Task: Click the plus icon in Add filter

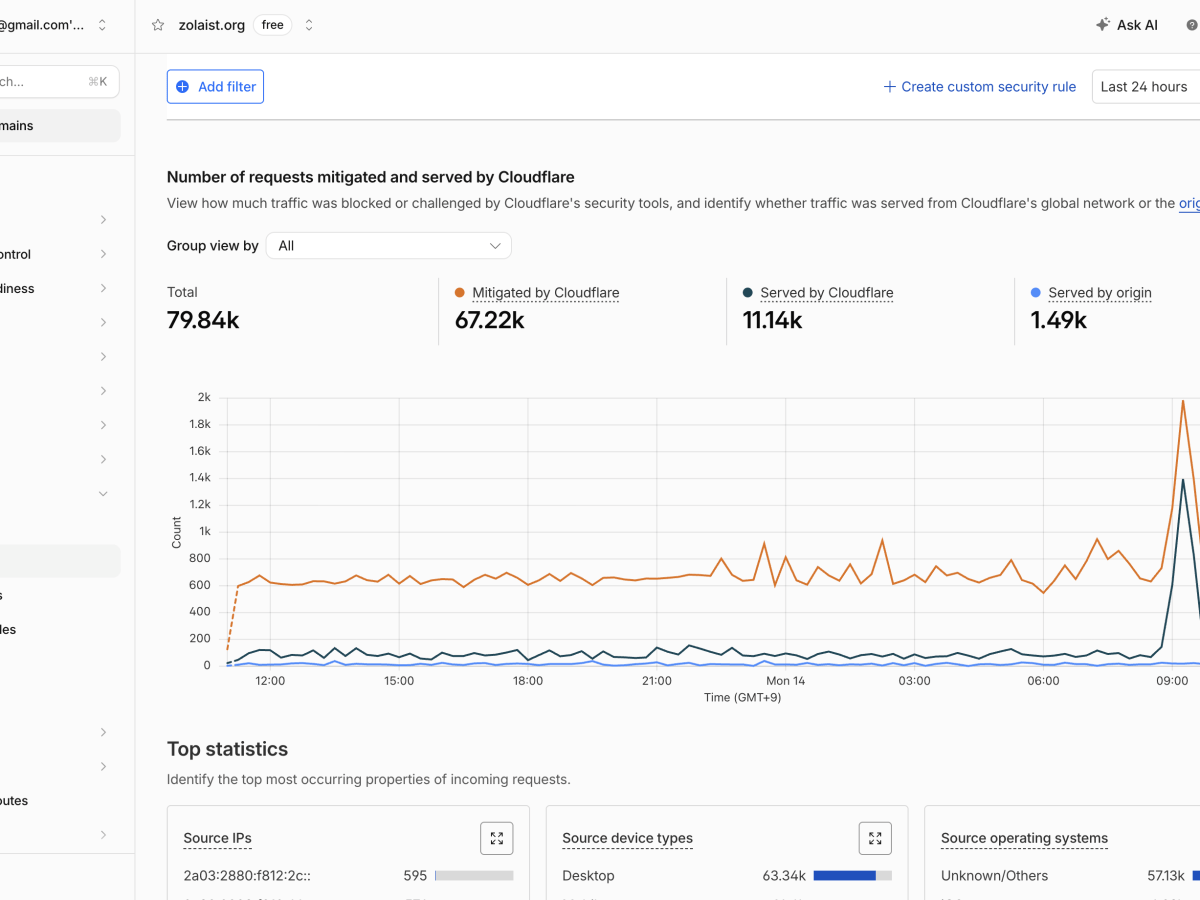Action: pyautogui.click(x=183, y=87)
